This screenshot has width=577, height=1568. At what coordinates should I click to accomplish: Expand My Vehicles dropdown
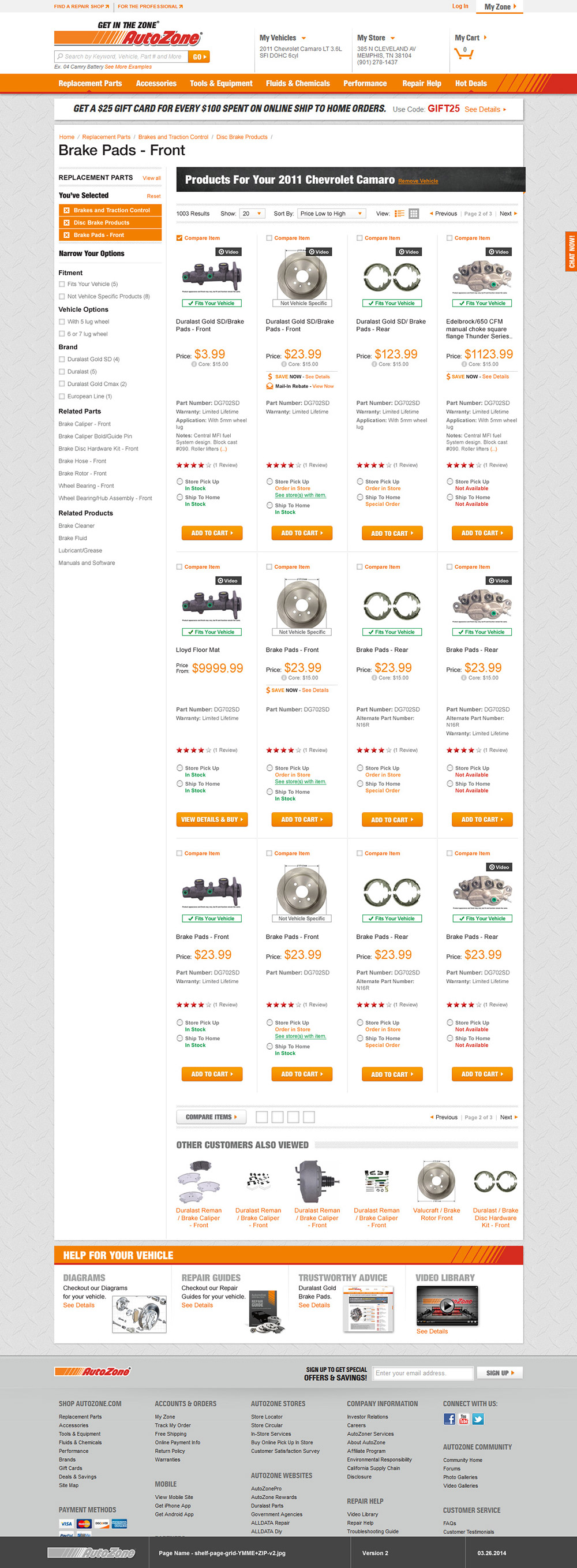pos(304,38)
